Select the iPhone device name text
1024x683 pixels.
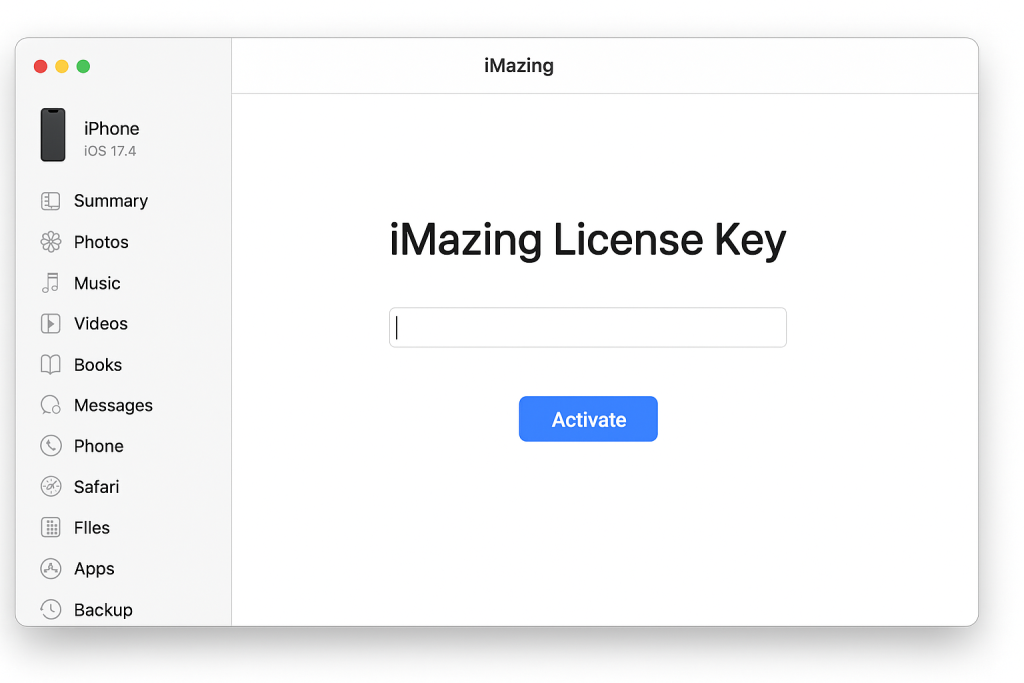coord(111,128)
